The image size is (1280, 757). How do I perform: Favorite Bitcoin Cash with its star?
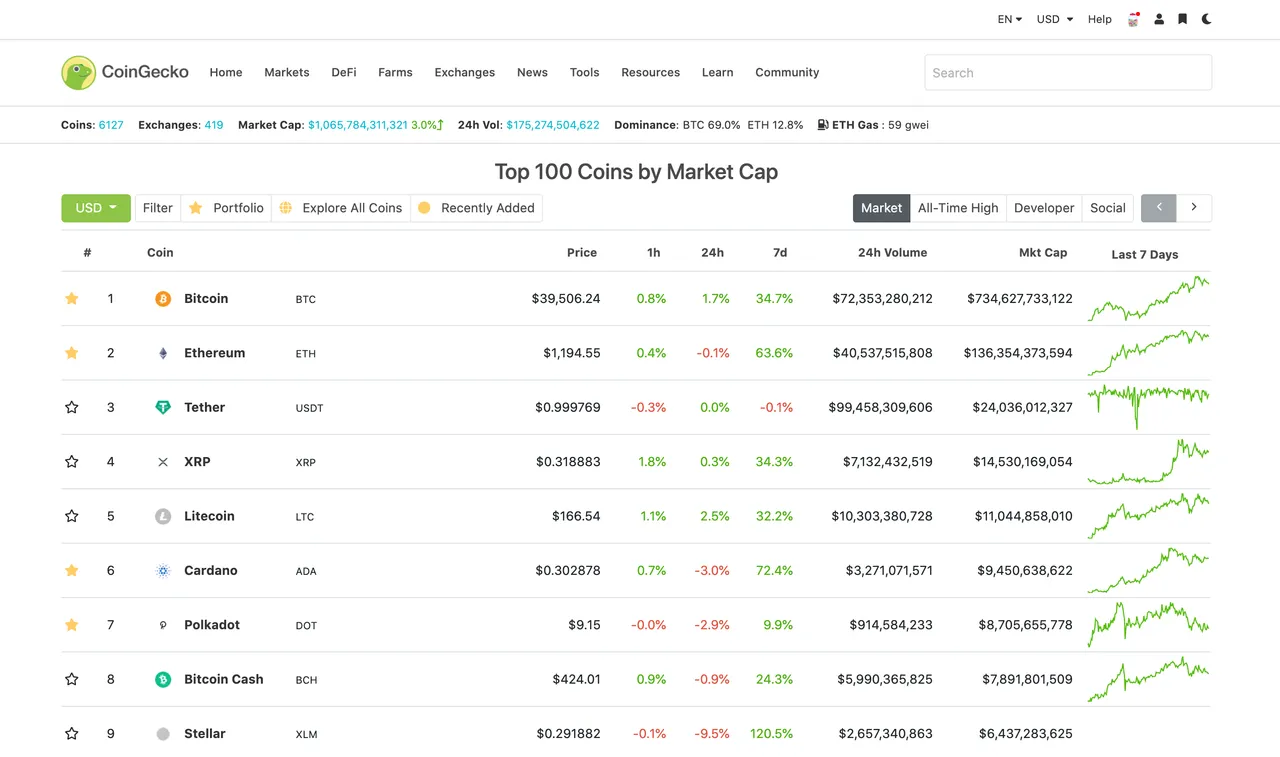pyautogui.click(x=72, y=679)
